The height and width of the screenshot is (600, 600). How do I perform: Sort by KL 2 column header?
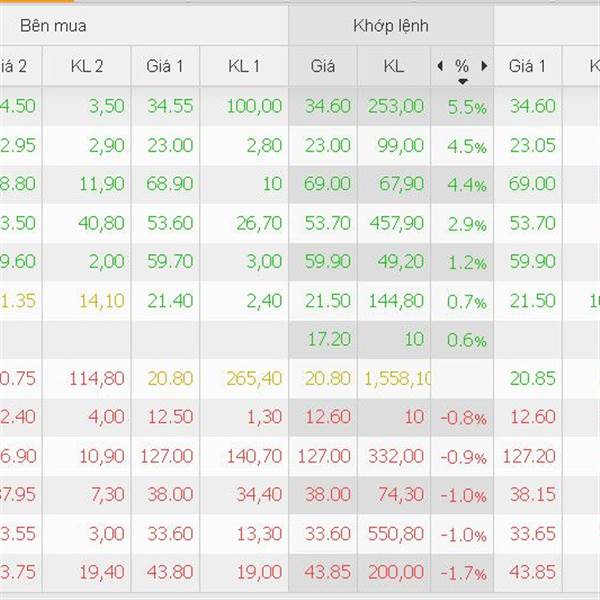click(86, 66)
